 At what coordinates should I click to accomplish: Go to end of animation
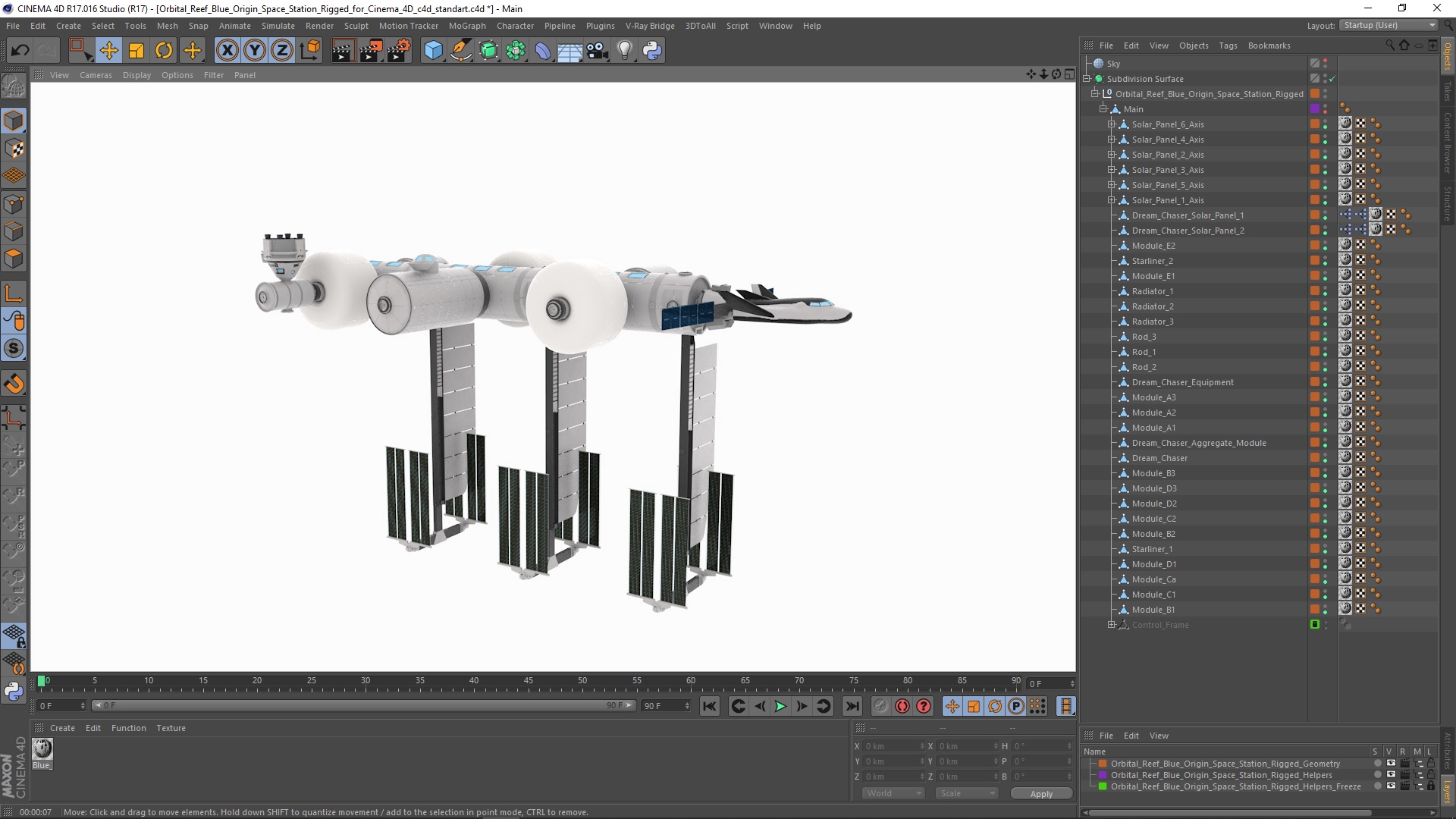click(x=852, y=707)
